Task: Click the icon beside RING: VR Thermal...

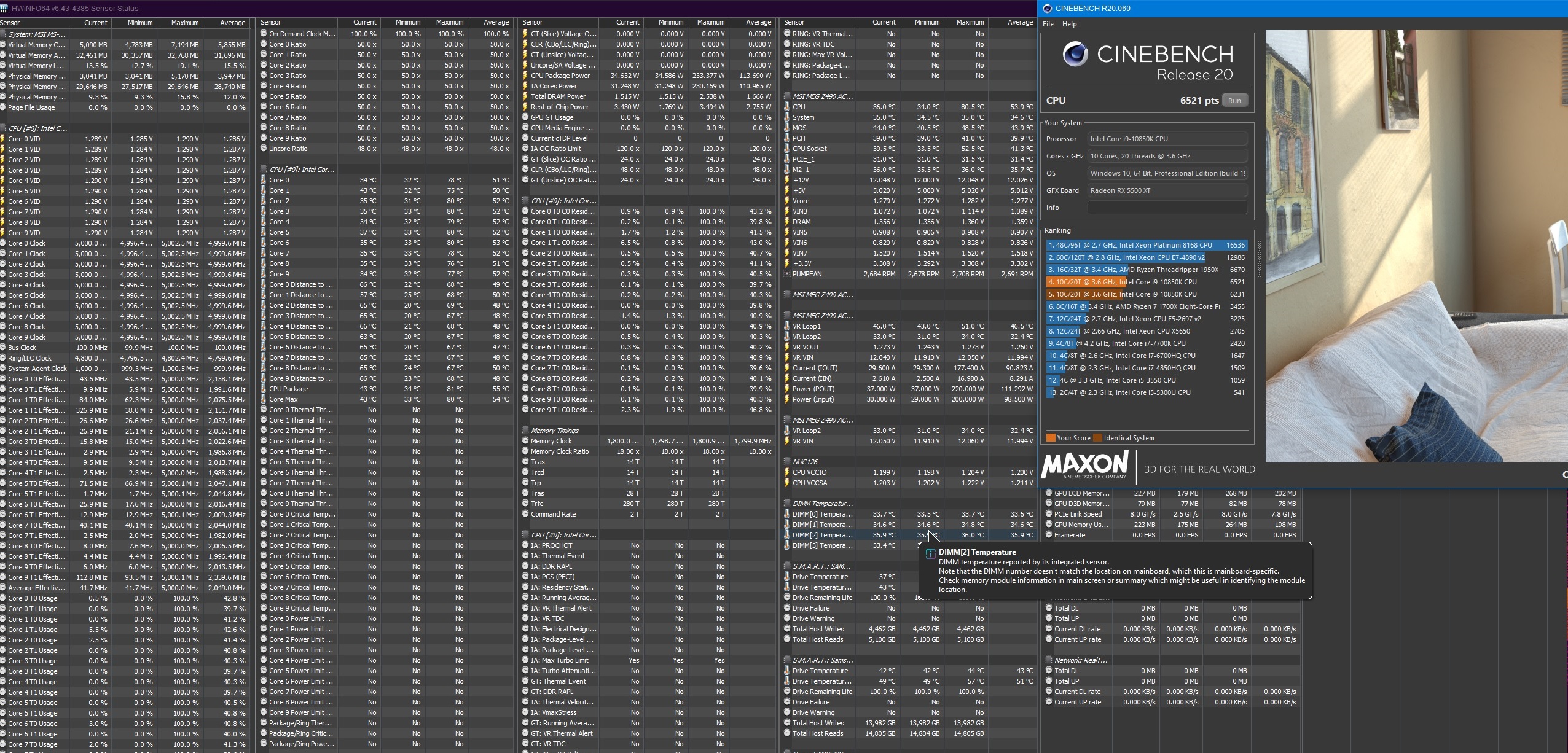Action: click(787, 34)
